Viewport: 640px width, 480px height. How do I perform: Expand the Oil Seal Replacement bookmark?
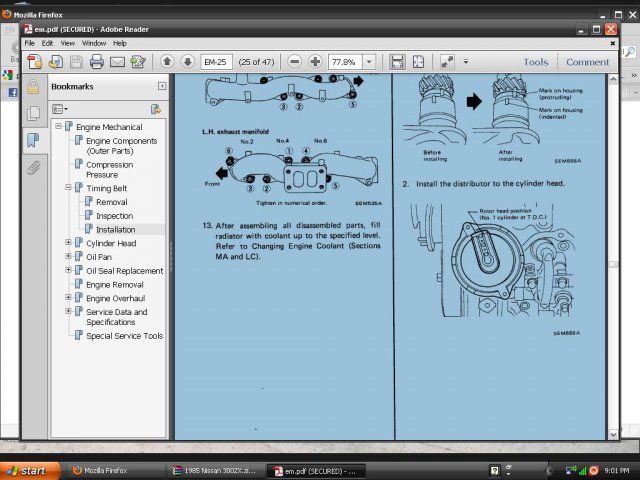69,271
